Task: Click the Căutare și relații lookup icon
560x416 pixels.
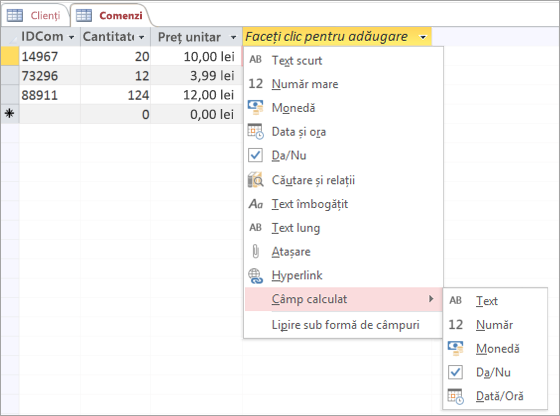Action: (x=255, y=180)
